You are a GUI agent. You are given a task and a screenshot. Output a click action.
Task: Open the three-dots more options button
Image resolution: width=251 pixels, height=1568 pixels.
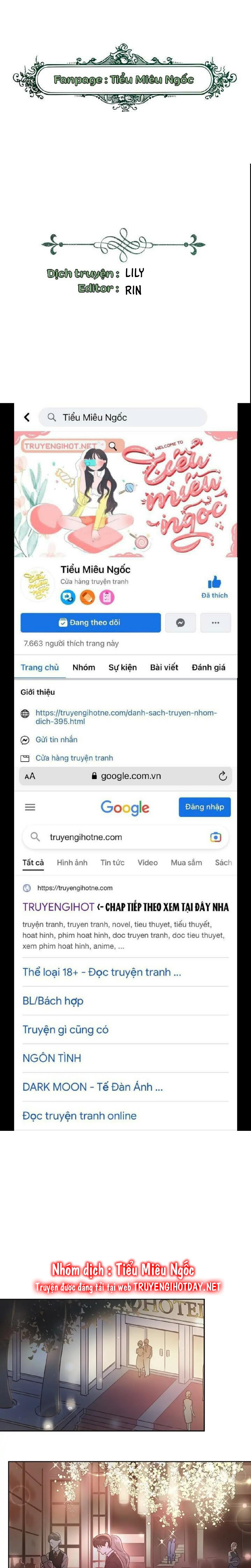coord(215,623)
